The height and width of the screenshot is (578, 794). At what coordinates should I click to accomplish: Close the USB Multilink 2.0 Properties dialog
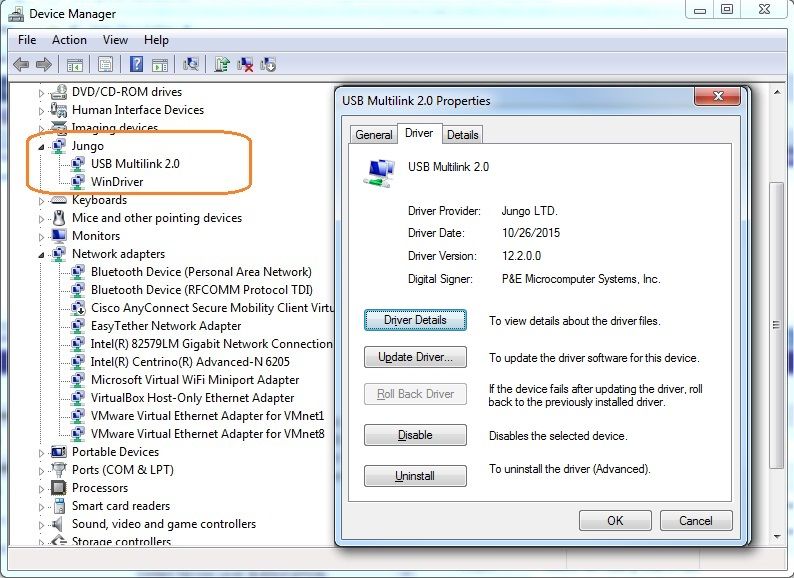point(718,96)
